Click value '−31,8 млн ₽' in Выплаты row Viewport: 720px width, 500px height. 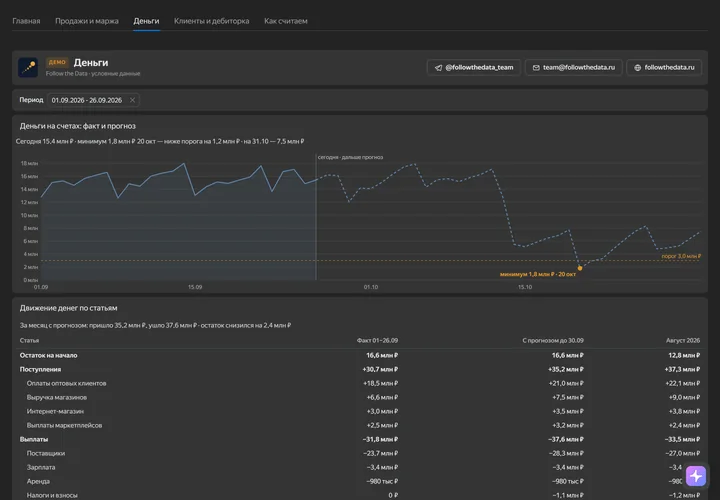(x=380, y=439)
